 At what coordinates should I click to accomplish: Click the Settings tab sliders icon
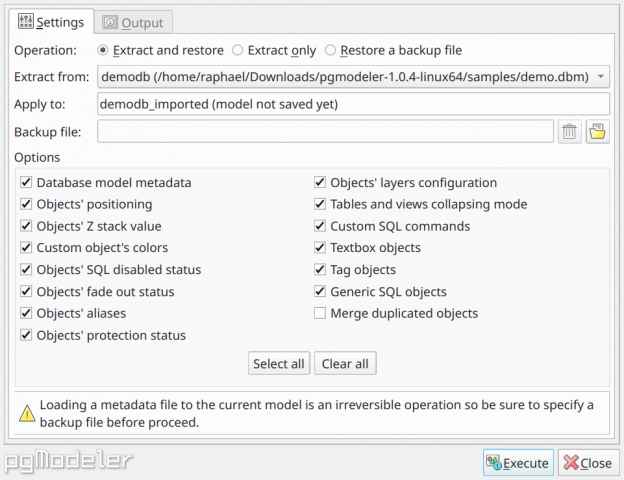coord(26,21)
